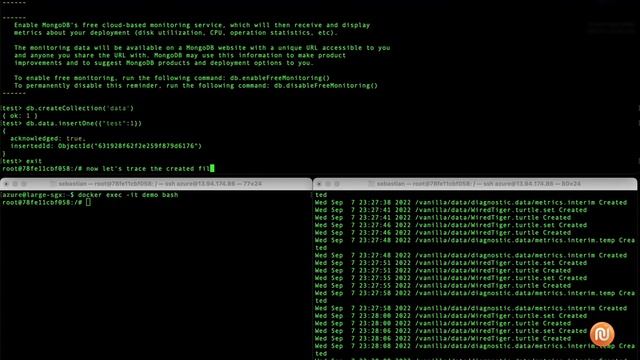Click the 23:27:38 metrics.interim Created log line

pyautogui.click(x=471, y=202)
